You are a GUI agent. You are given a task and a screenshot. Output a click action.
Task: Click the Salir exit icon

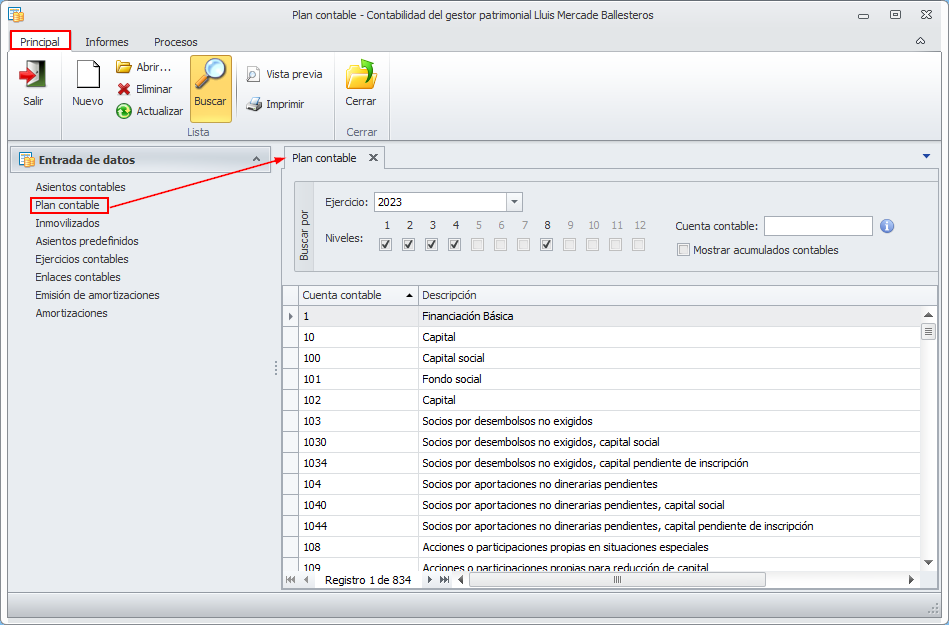pyautogui.click(x=33, y=76)
